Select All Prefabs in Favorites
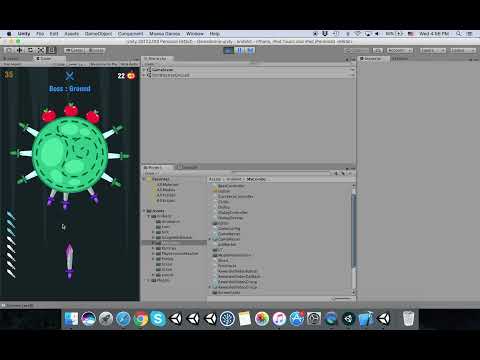 coord(166,195)
